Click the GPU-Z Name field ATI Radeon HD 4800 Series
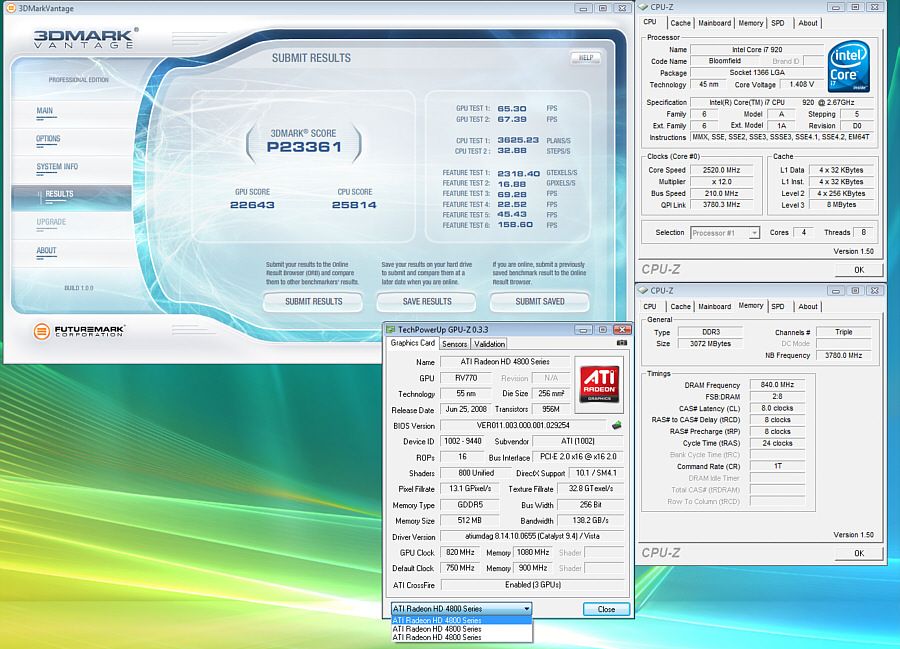 505,362
